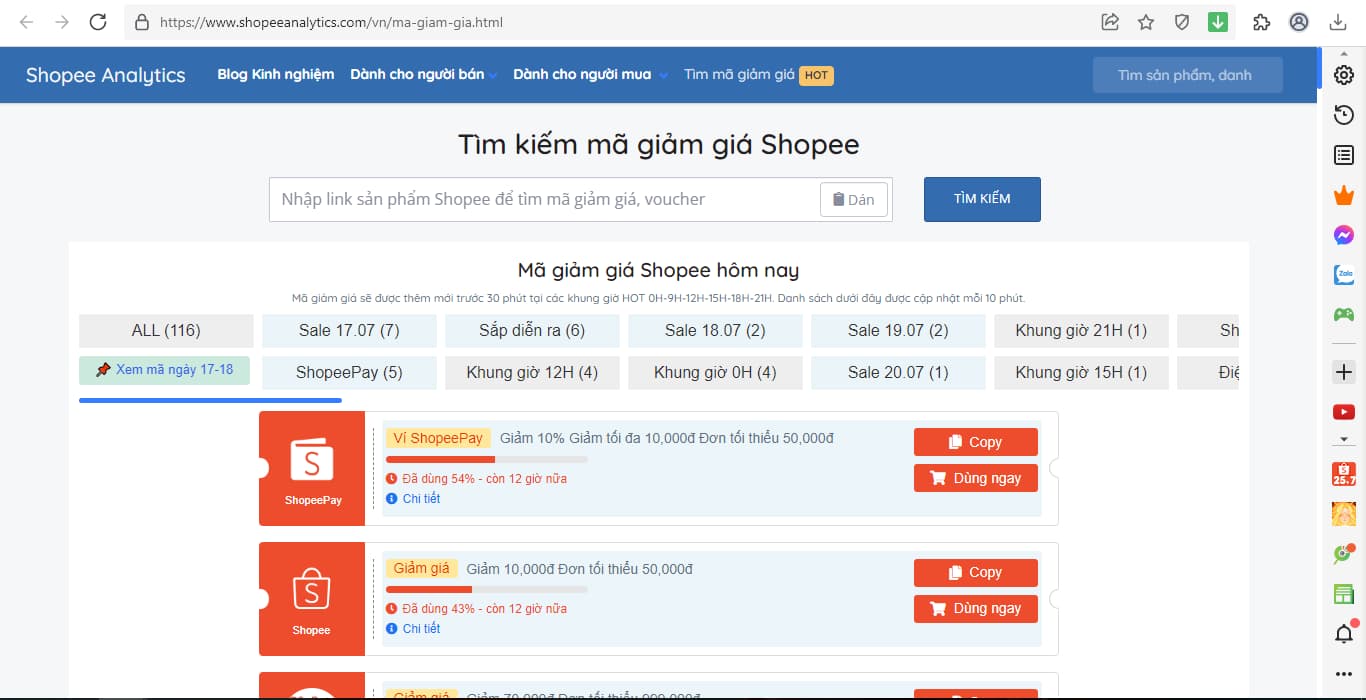Open sidebar settings gear icon
This screenshot has width=1366, height=700.
pos(1344,76)
